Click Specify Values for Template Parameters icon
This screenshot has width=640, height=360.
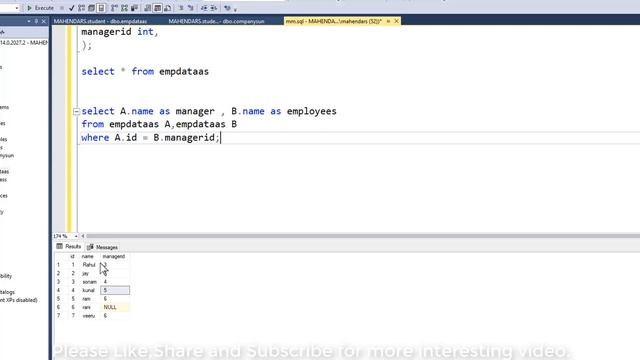point(227,8)
